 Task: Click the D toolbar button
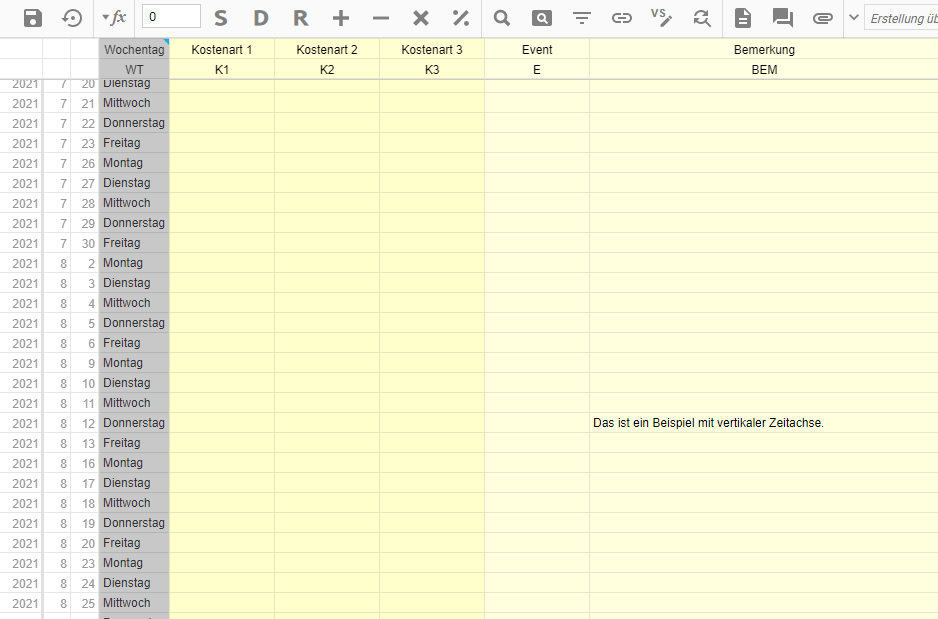[261, 18]
